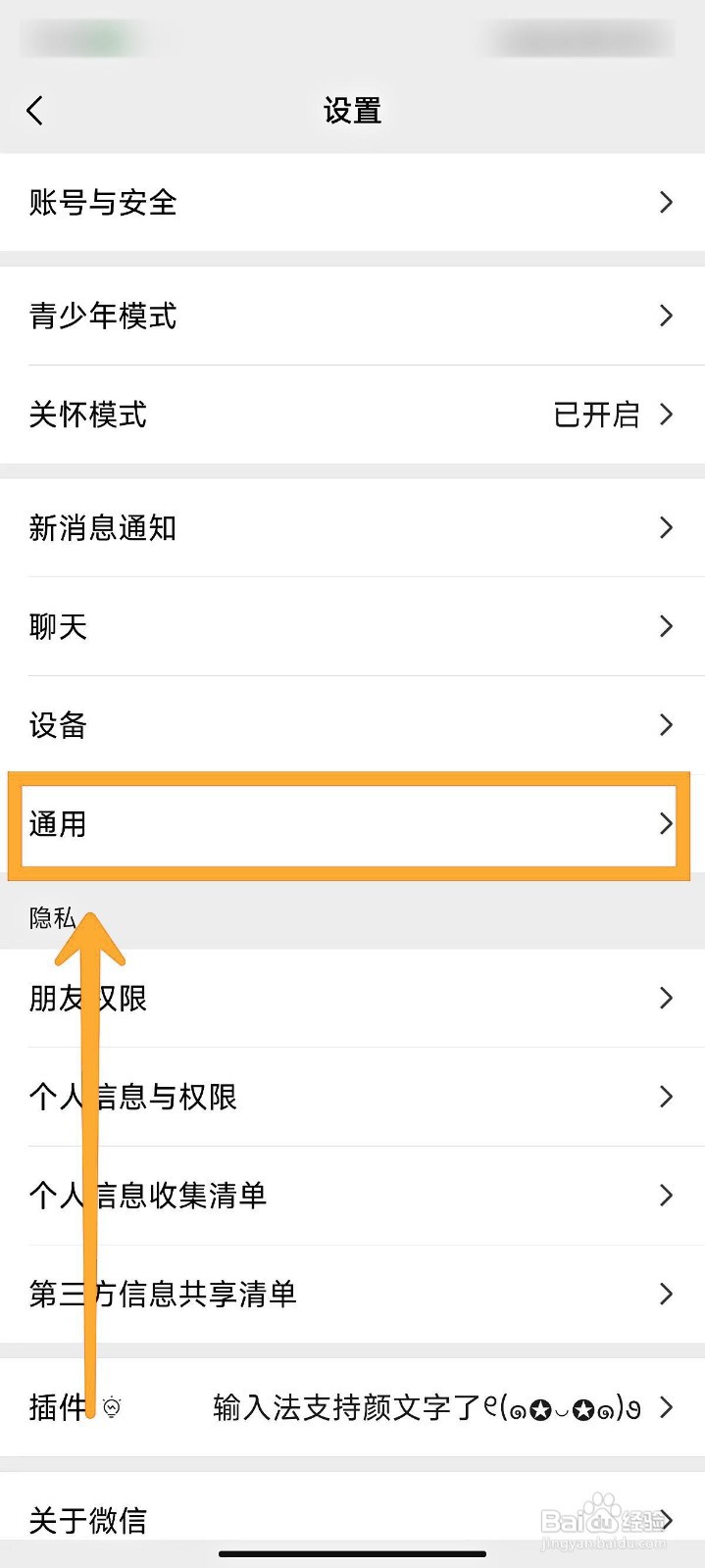Open 青少年模式 option

pyautogui.click(x=103, y=316)
